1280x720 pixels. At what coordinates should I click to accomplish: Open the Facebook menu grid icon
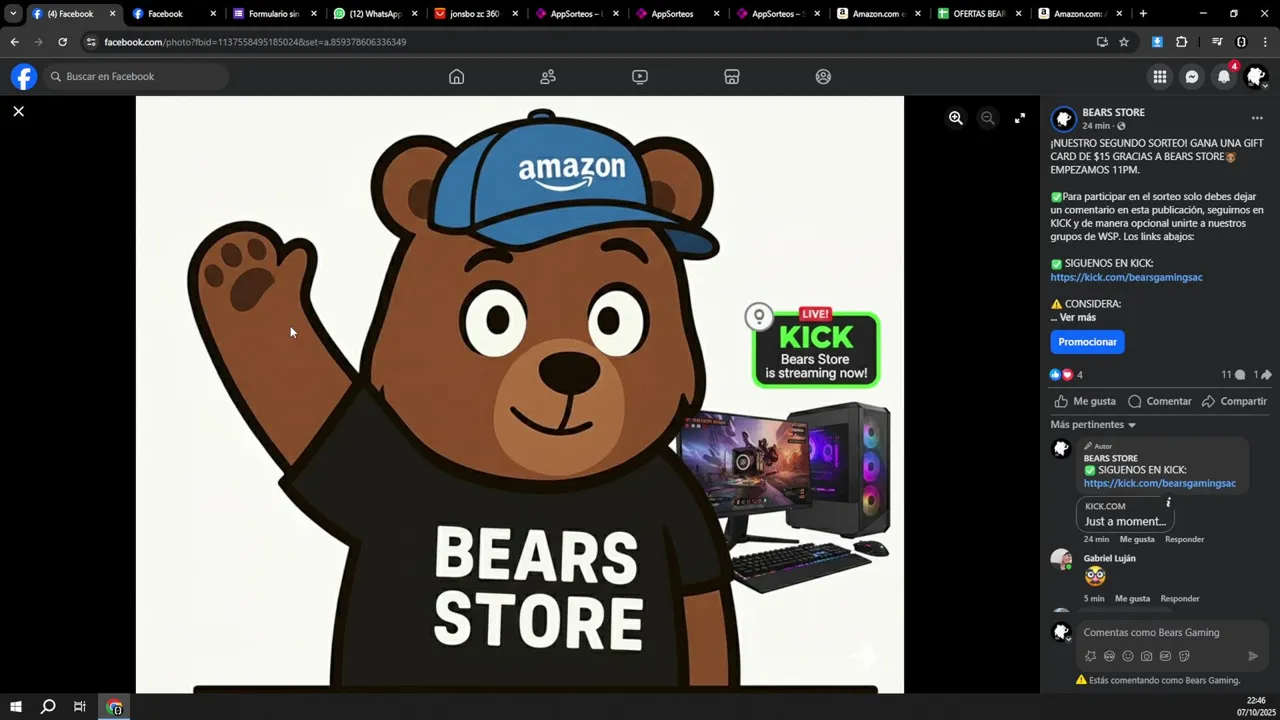point(1160,77)
